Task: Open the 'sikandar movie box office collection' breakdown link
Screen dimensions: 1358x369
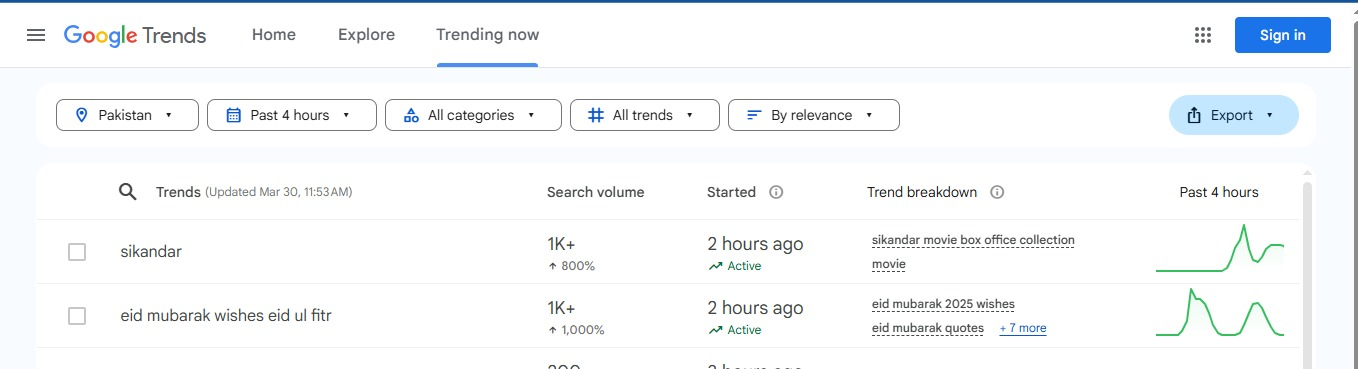Action: click(973, 240)
